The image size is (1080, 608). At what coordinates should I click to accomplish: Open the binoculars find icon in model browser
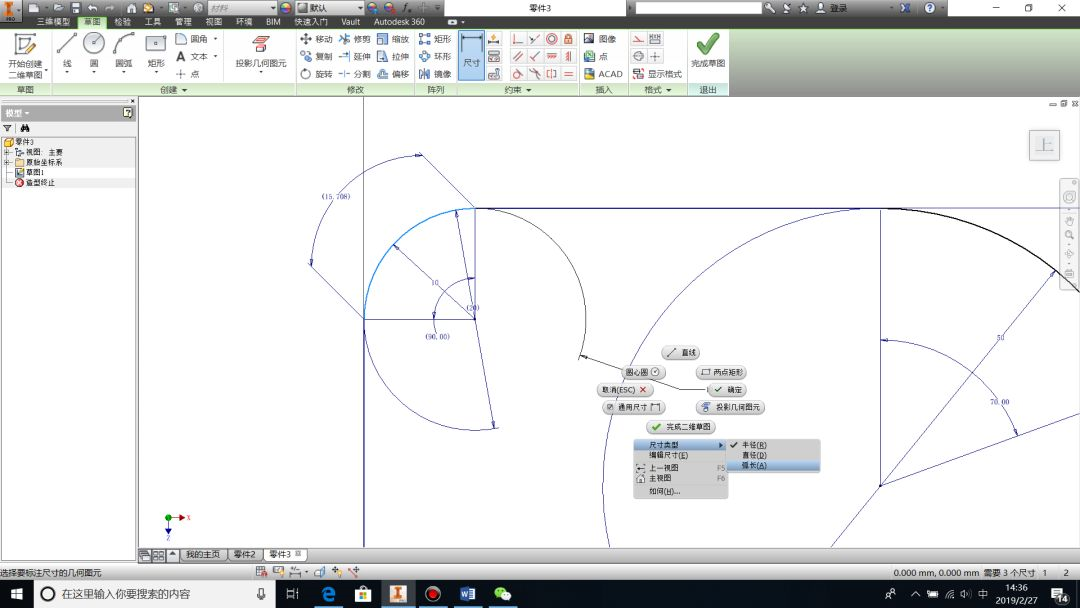tap(25, 128)
